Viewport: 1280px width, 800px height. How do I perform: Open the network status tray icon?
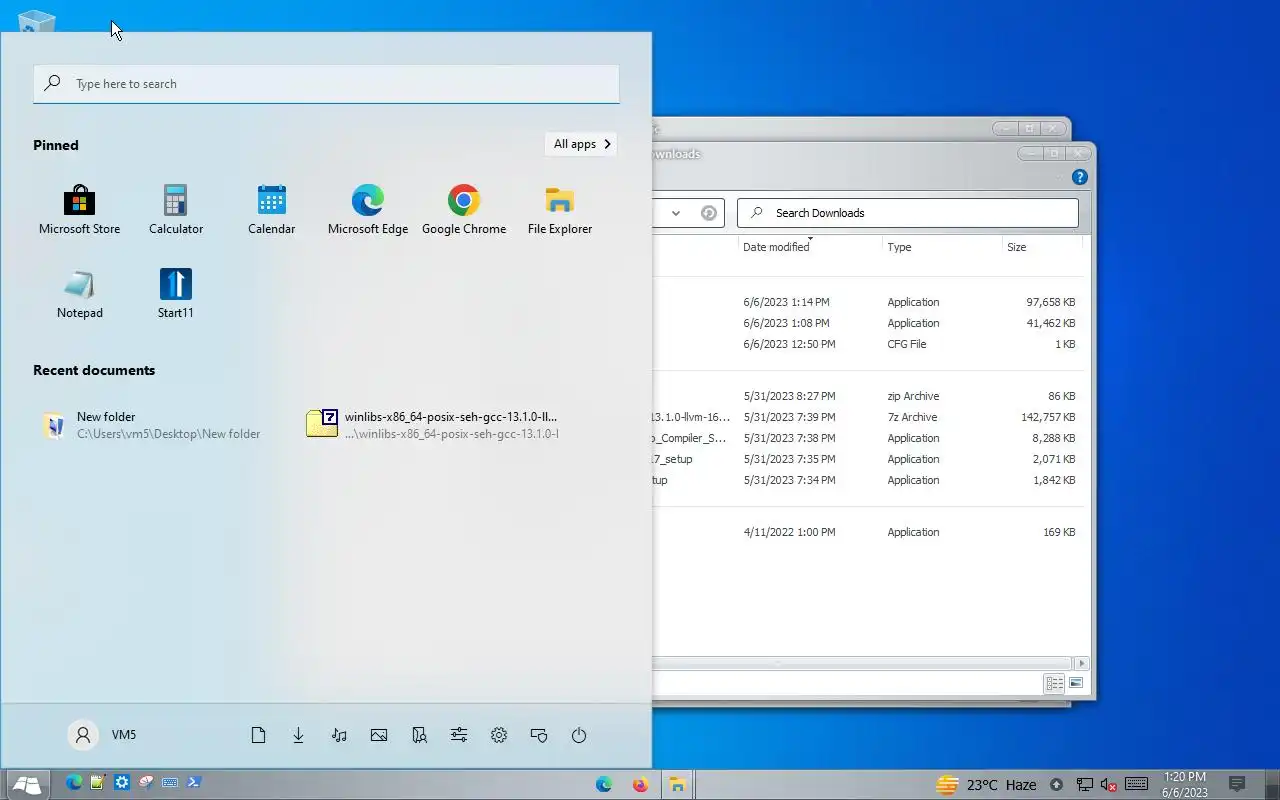coord(1084,785)
